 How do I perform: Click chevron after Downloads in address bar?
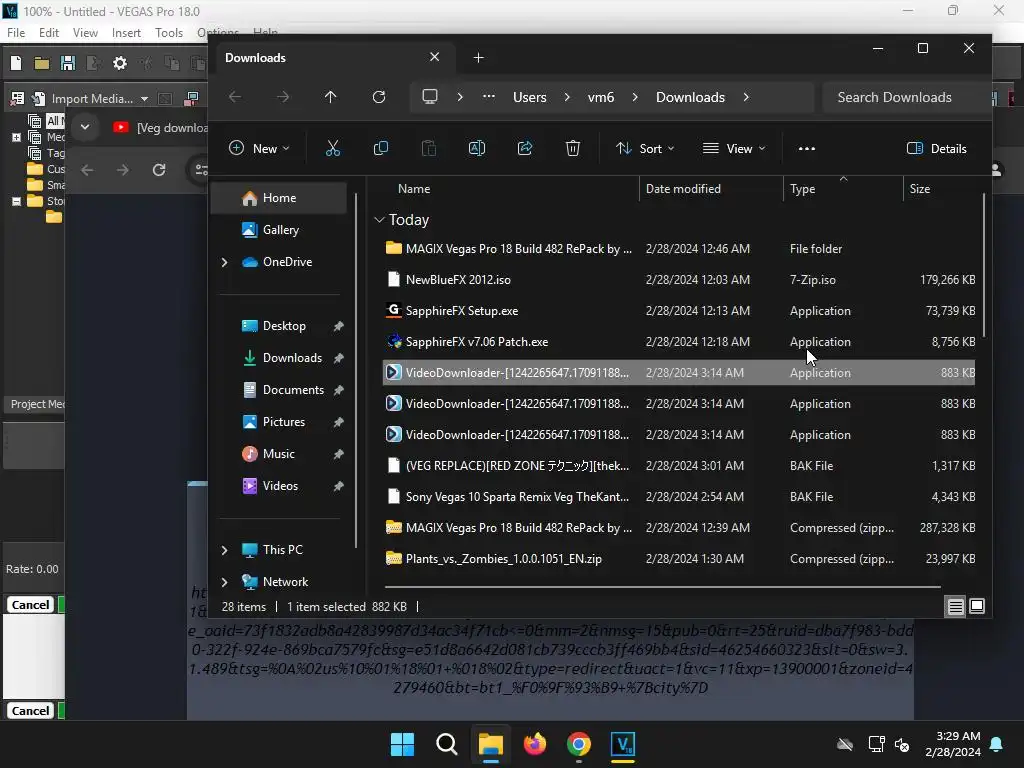coord(746,97)
